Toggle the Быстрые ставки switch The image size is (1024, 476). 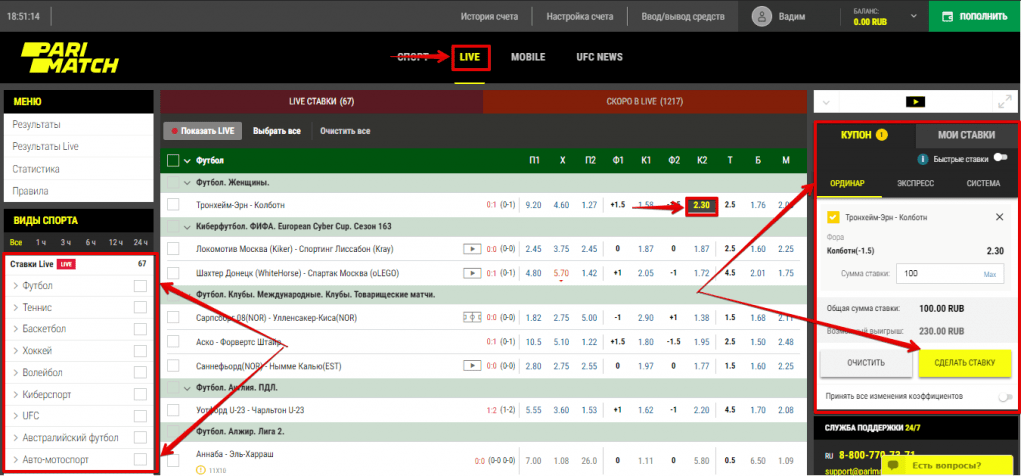[1000, 158]
